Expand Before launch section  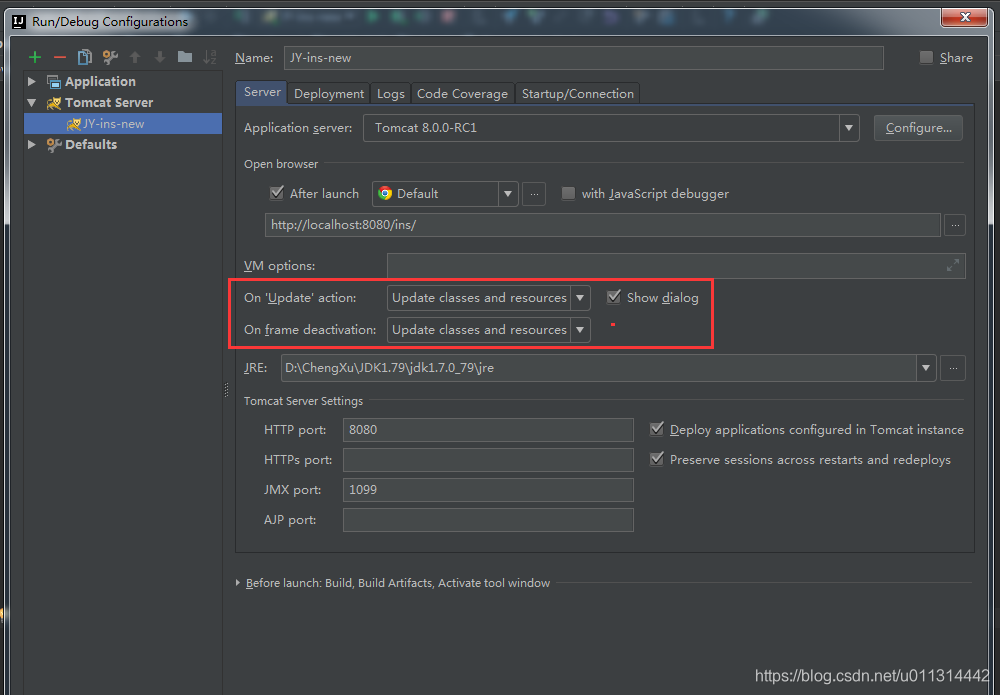point(238,583)
